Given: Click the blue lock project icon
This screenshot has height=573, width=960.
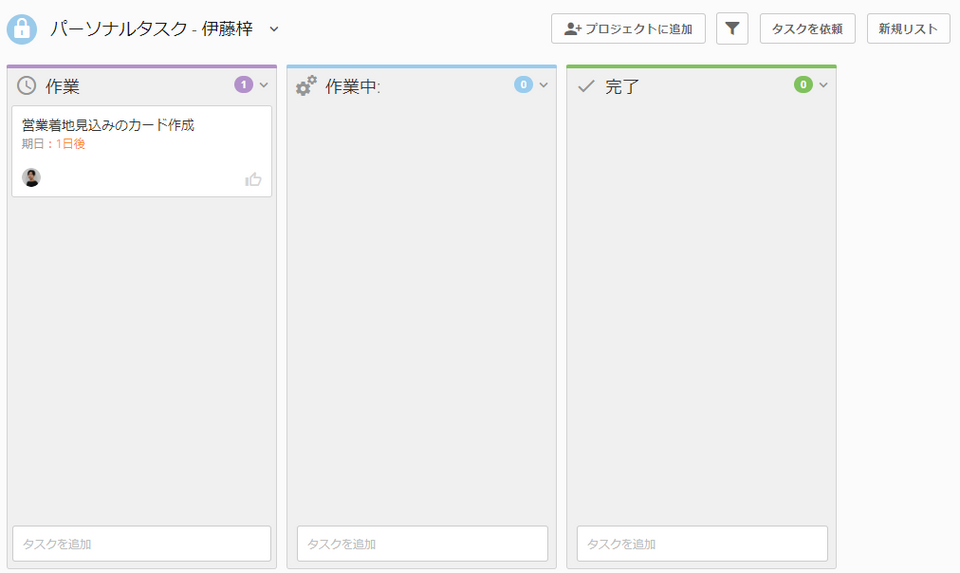Looking at the screenshot, I should pyautogui.click(x=22, y=29).
